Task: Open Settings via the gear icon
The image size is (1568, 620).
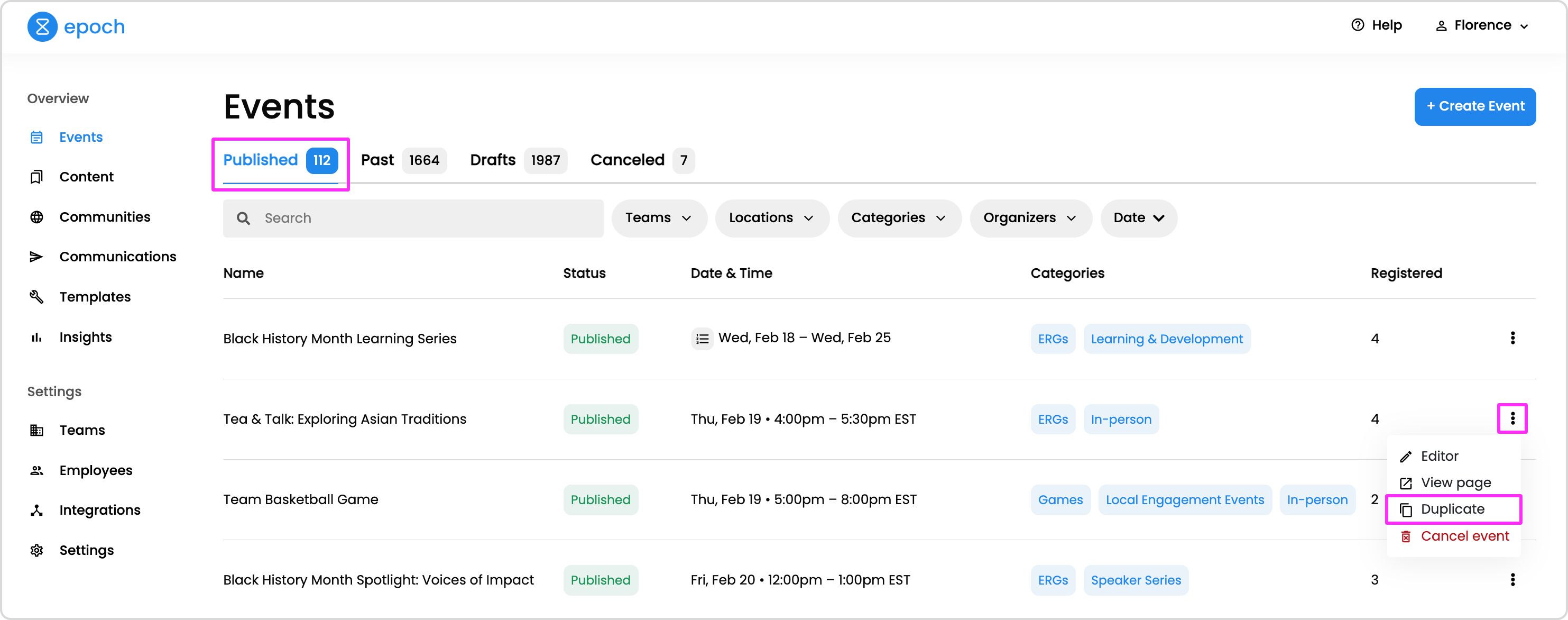Action: 36,550
